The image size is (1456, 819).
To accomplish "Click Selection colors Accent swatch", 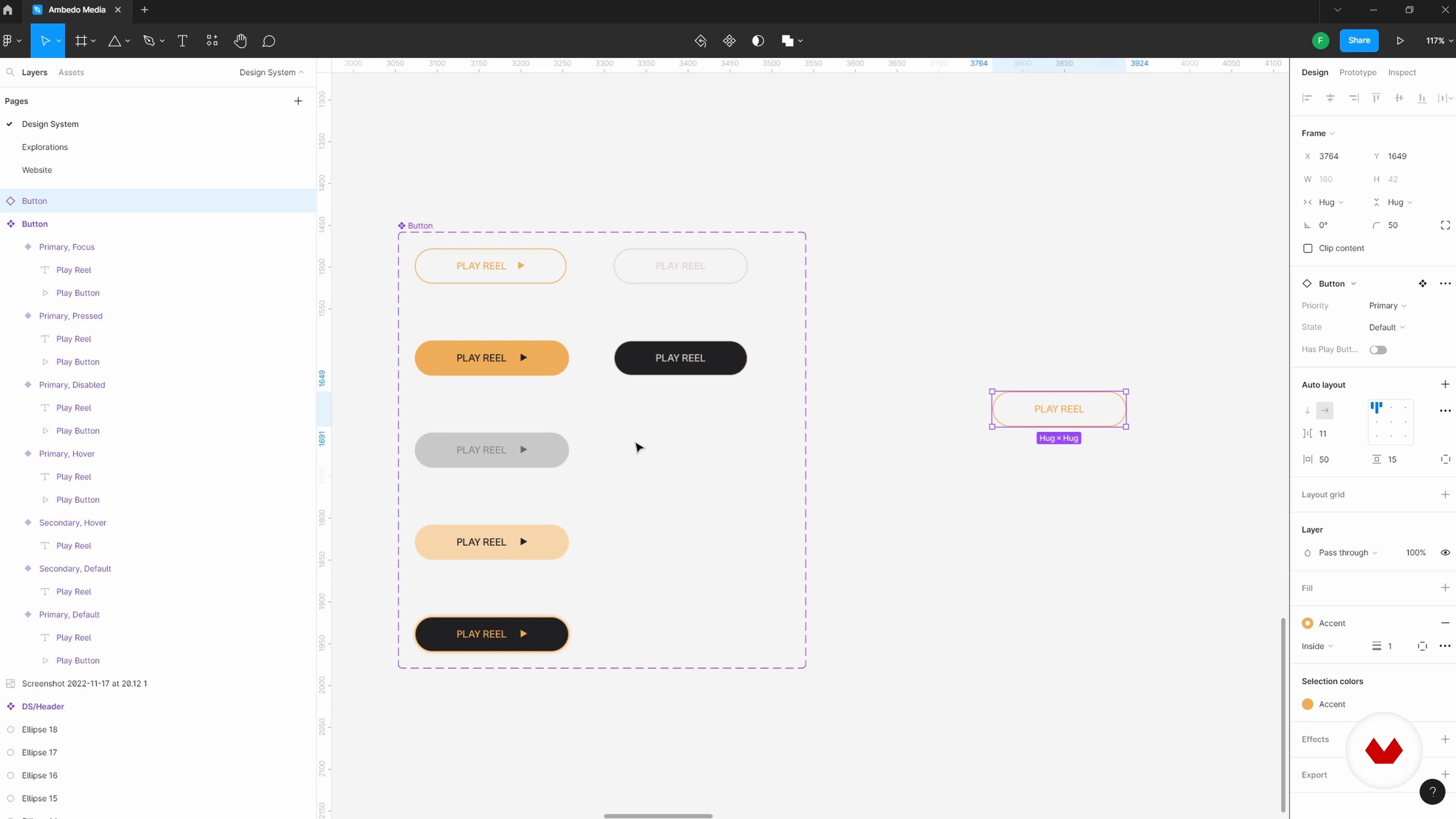I will click(x=1307, y=704).
